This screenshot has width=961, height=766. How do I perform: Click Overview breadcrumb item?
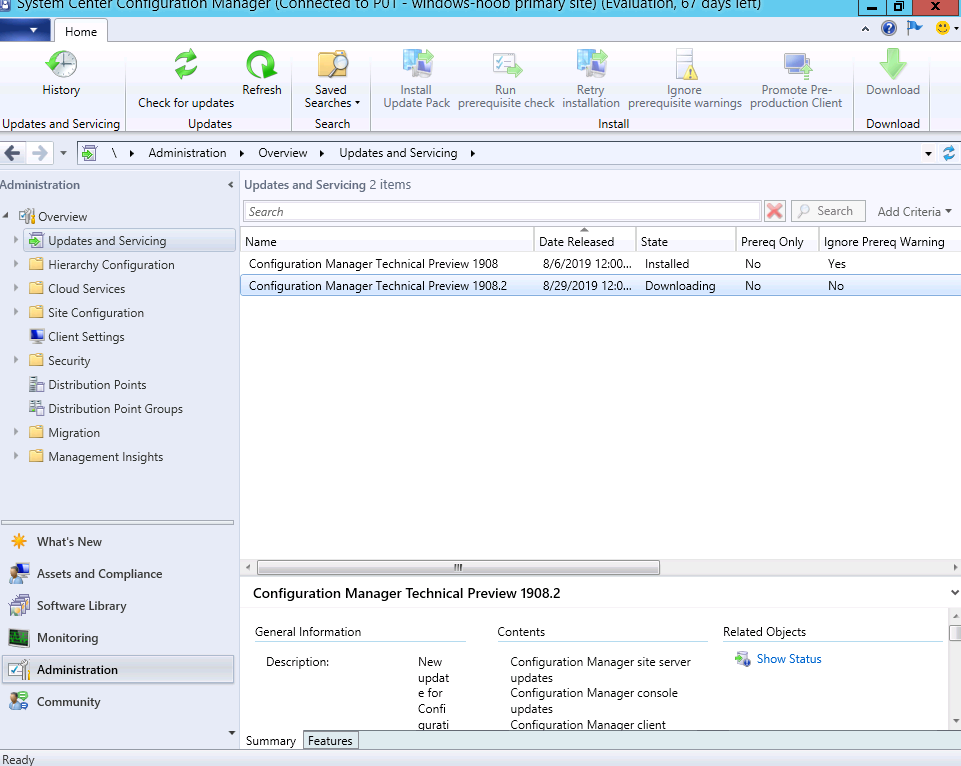(283, 153)
